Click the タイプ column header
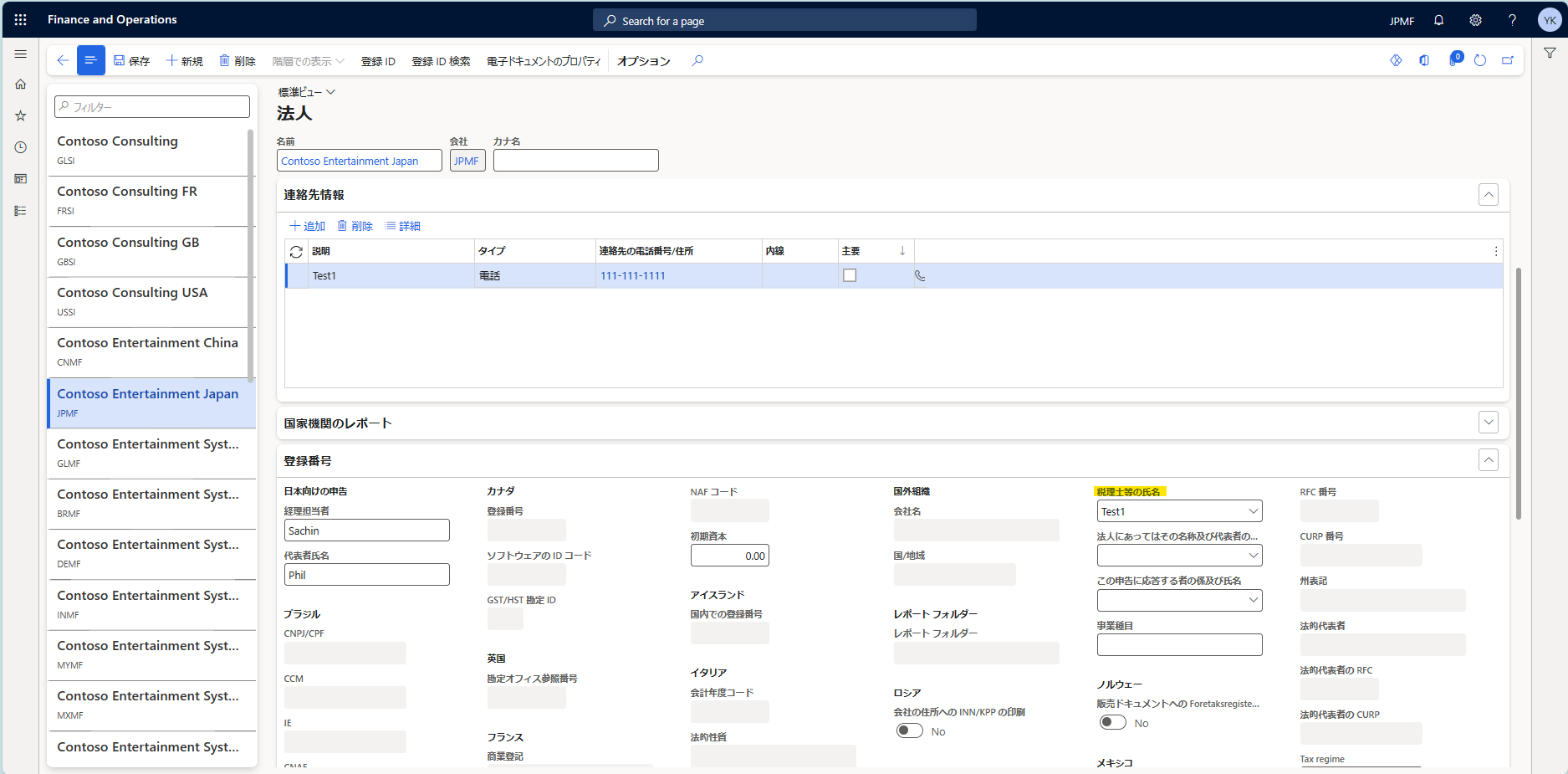Viewport: 1568px width, 774px height. click(534, 251)
